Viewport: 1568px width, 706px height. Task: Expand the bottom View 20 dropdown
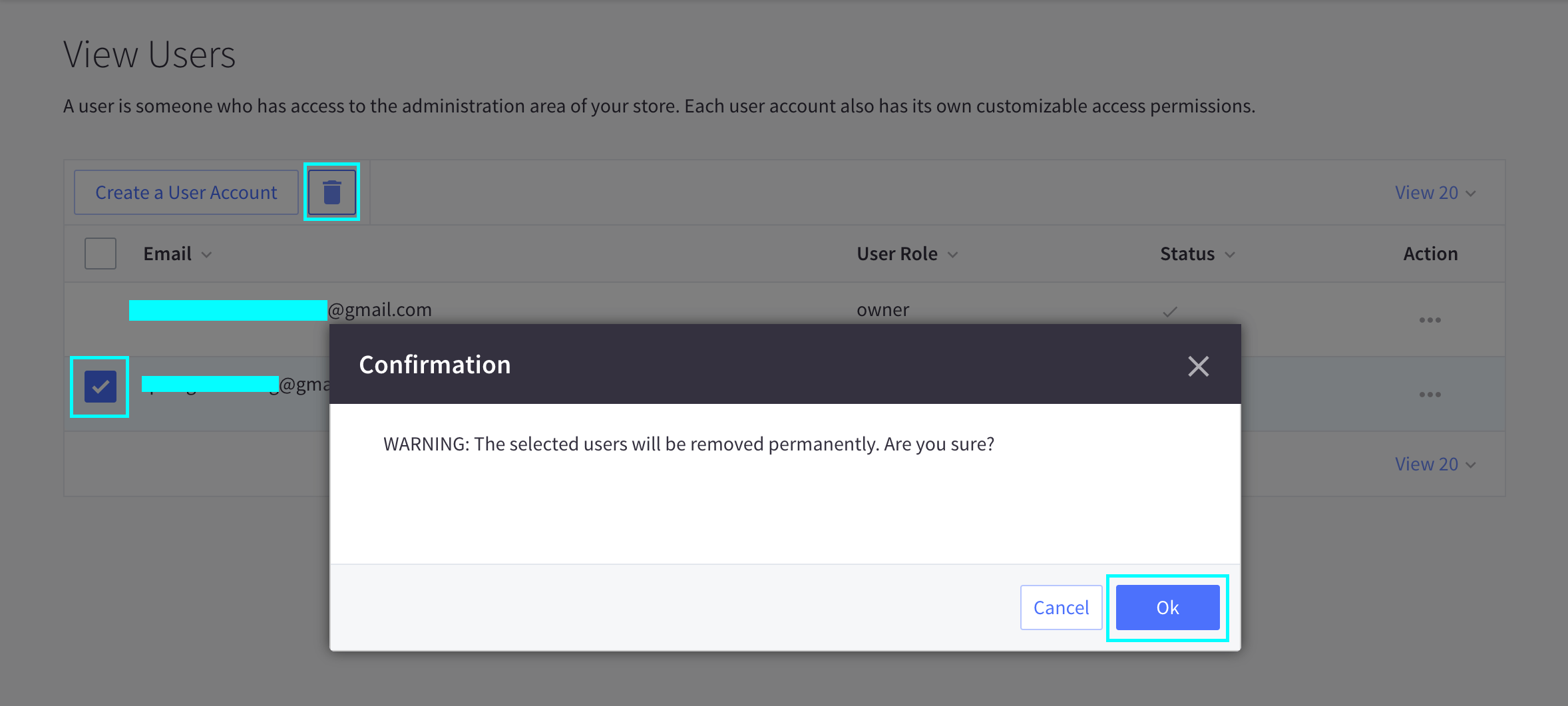coord(1435,464)
